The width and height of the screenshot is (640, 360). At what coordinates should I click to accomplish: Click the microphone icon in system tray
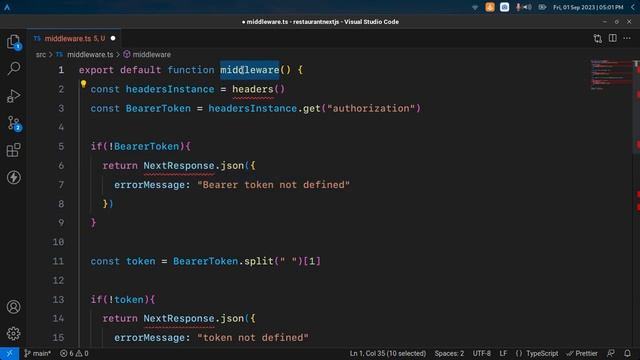pos(518,7)
